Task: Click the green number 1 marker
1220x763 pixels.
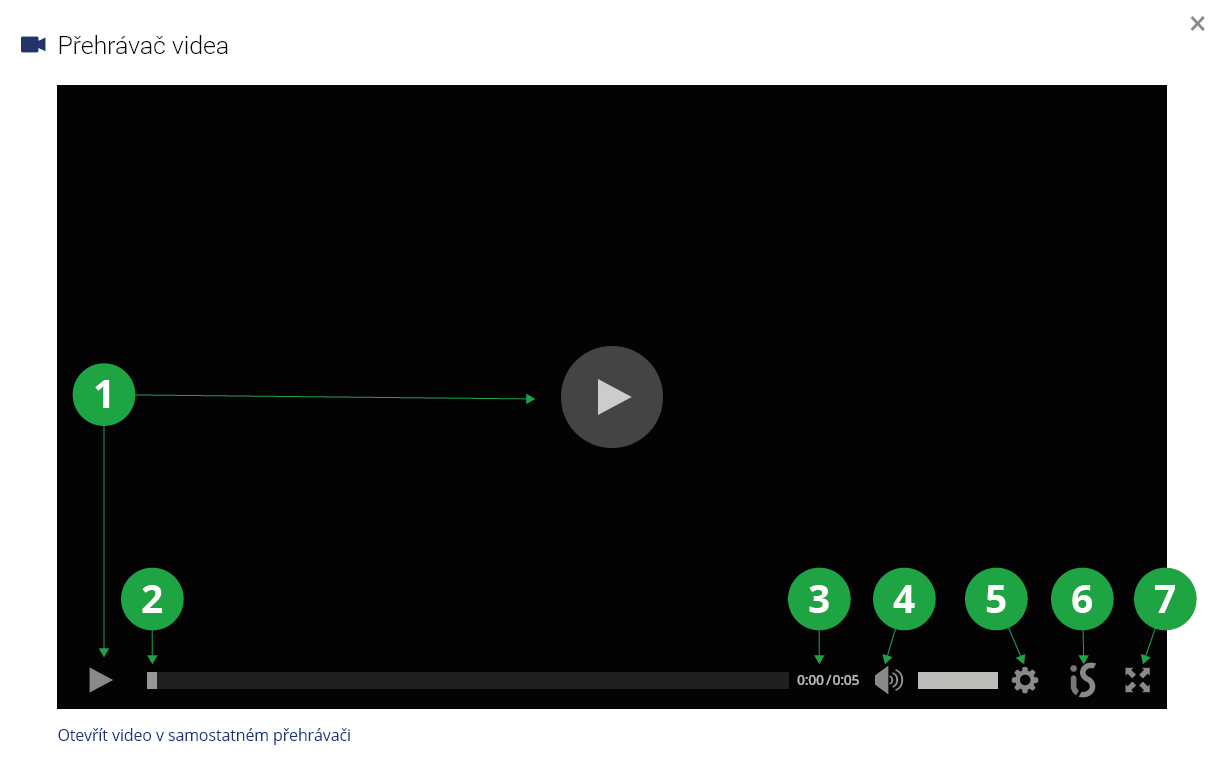Action: tap(104, 395)
